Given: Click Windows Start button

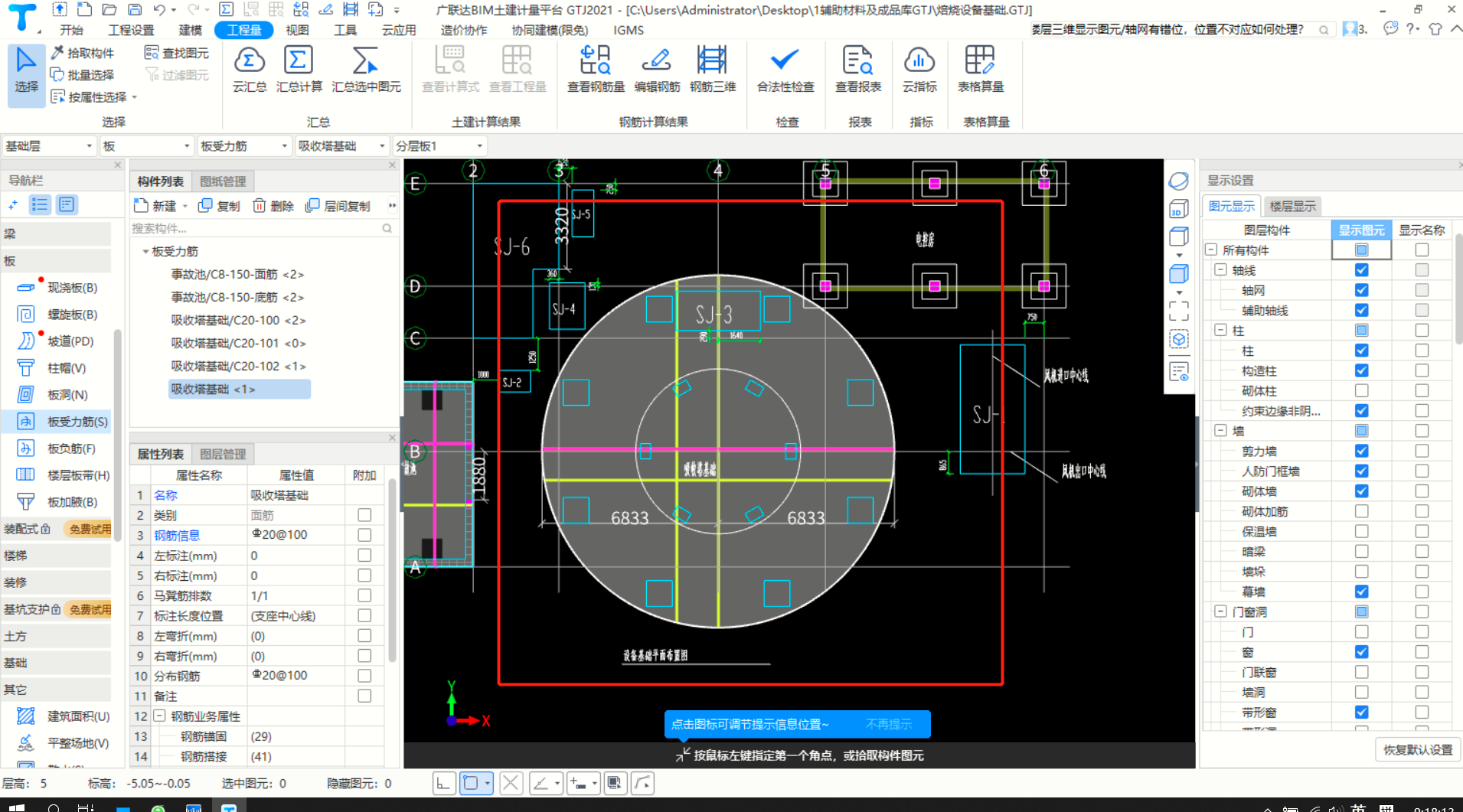Looking at the screenshot, I should [17, 807].
